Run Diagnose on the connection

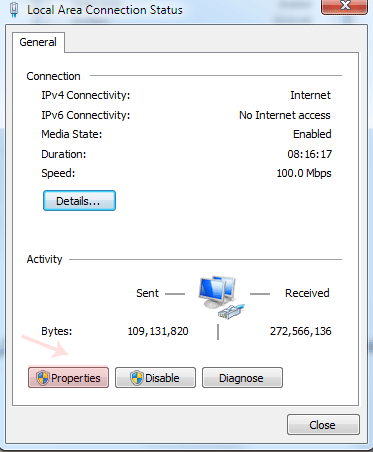242,378
